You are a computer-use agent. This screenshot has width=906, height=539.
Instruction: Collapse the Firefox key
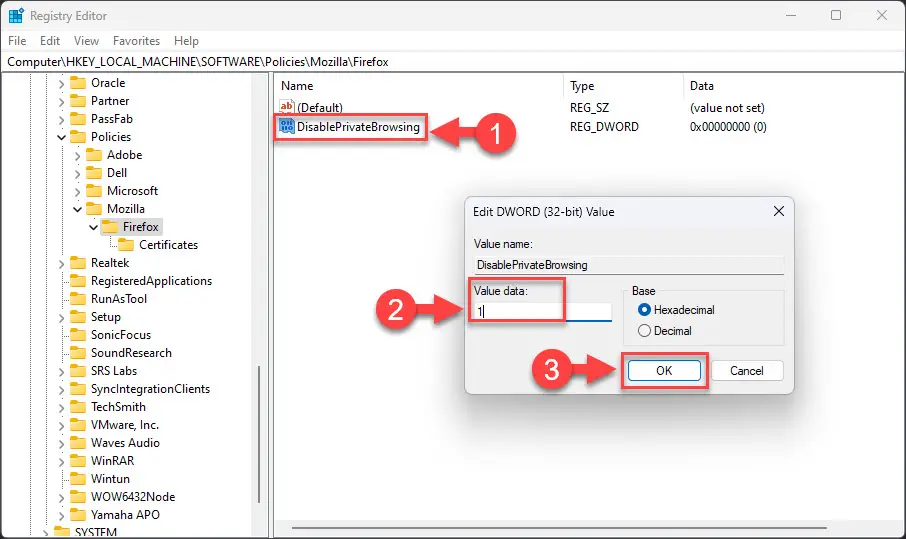pyautogui.click(x=94, y=228)
